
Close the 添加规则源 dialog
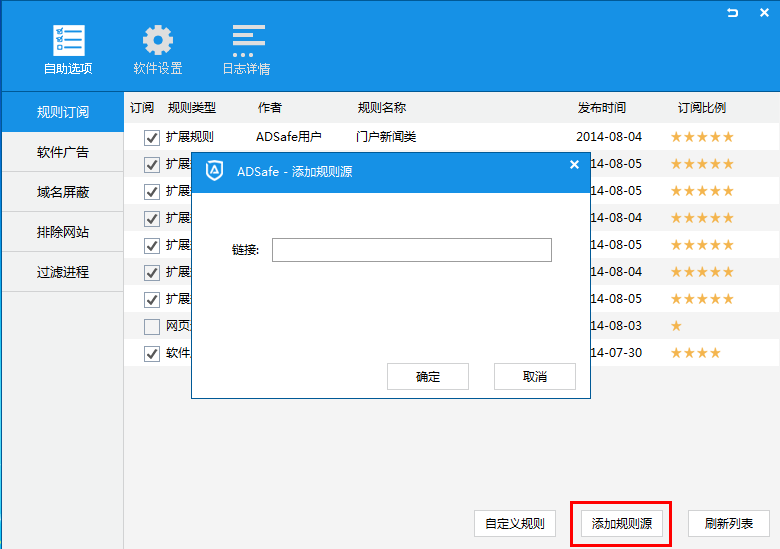(574, 165)
